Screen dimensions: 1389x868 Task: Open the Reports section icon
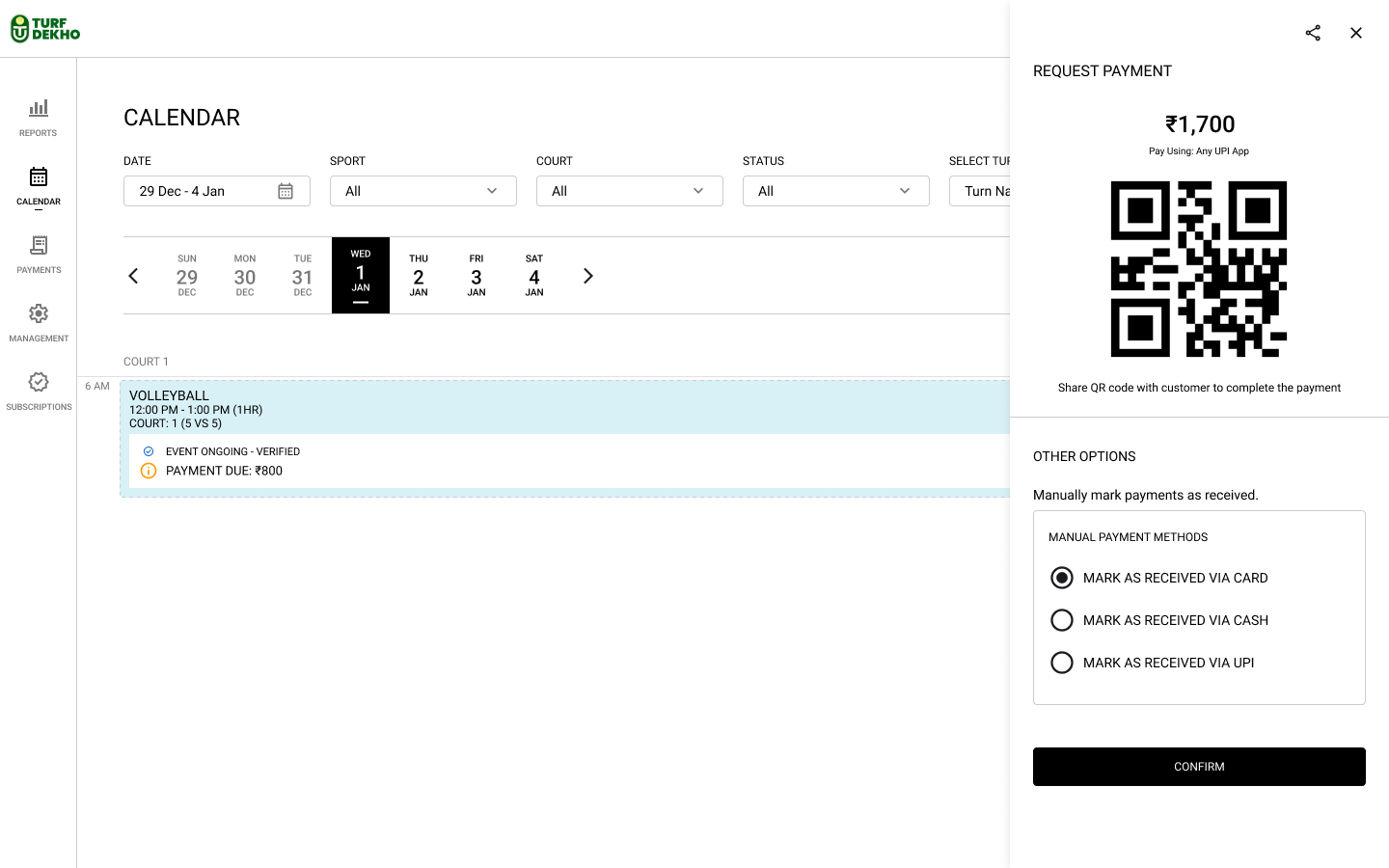39,108
